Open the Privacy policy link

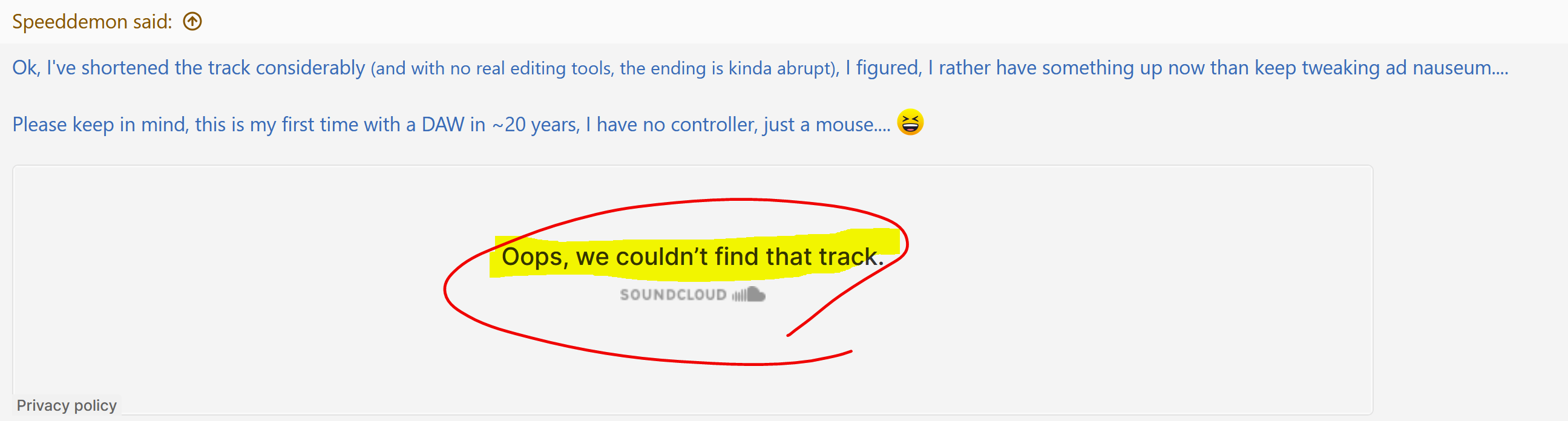[67, 405]
